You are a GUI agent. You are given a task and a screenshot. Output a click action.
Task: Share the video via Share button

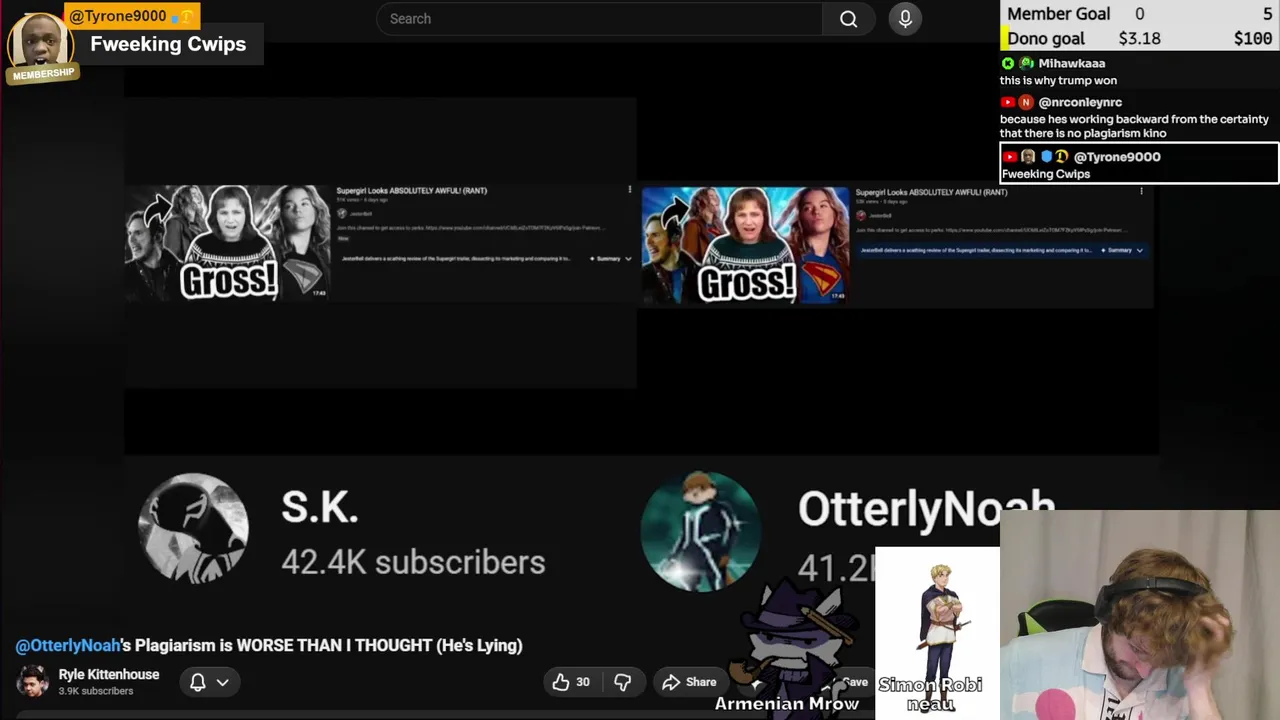[689, 682]
